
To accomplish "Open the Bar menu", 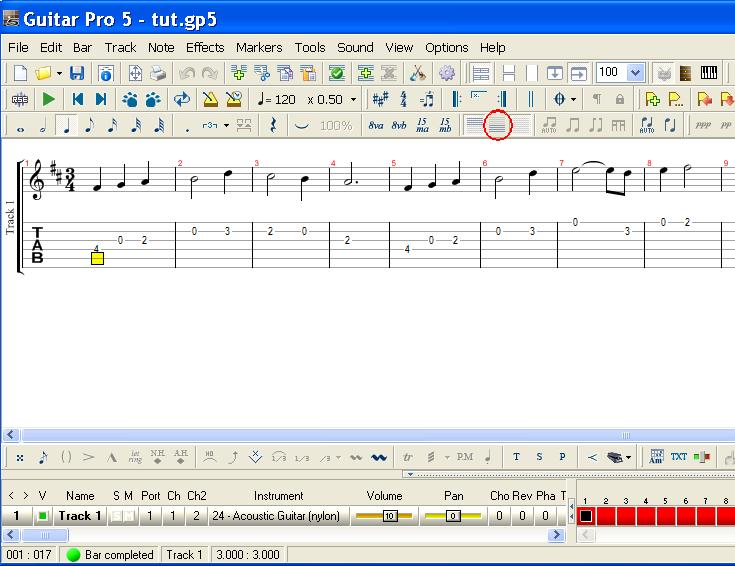I will click(82, 47).
